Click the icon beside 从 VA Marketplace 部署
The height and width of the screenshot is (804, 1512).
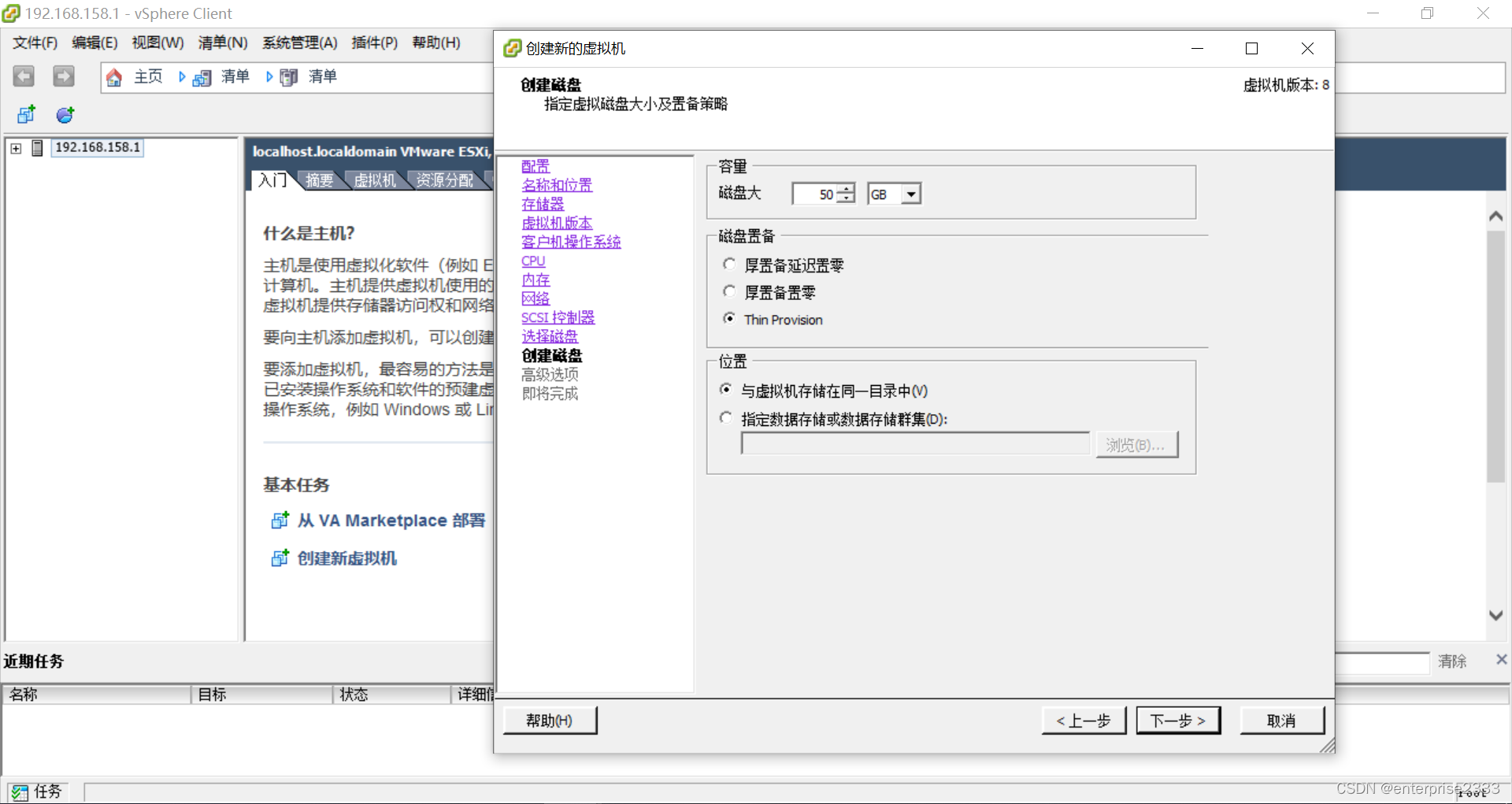(x=280, y=521)
